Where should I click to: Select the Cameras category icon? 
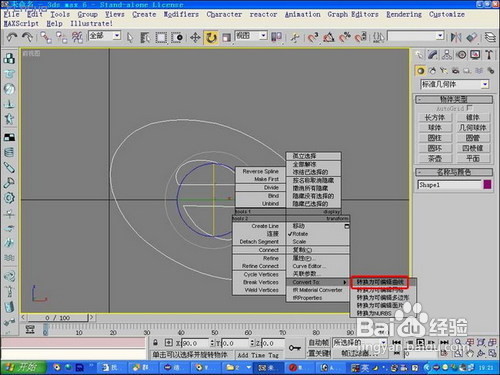455,71
